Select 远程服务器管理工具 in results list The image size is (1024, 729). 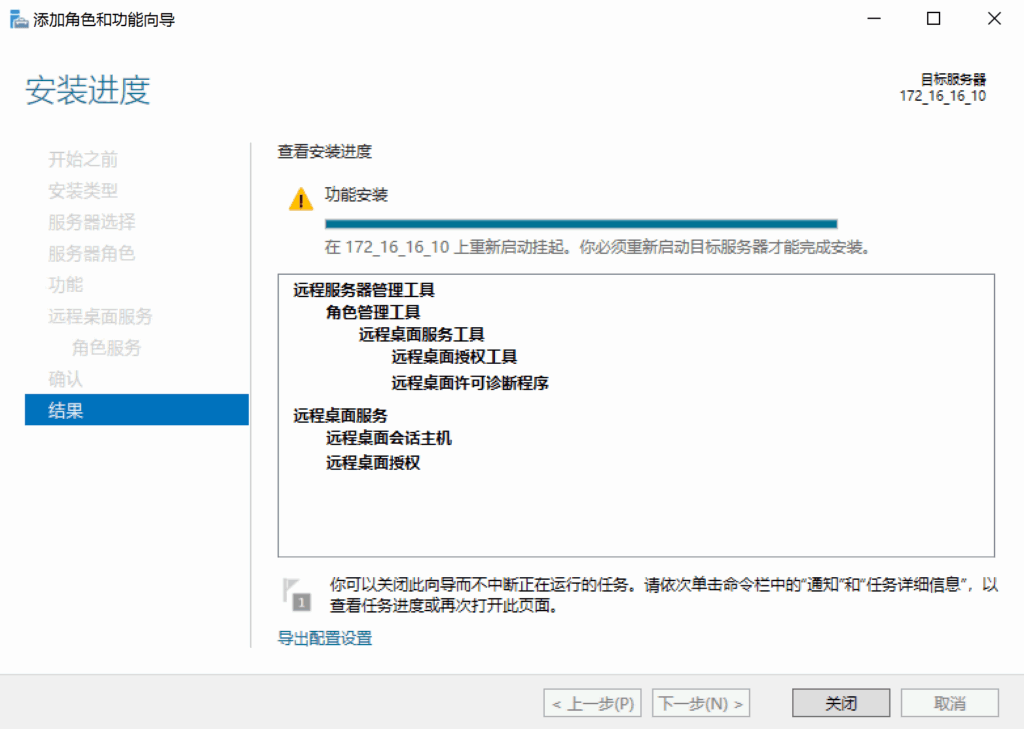pyautogui.click(x=364, y=290)
